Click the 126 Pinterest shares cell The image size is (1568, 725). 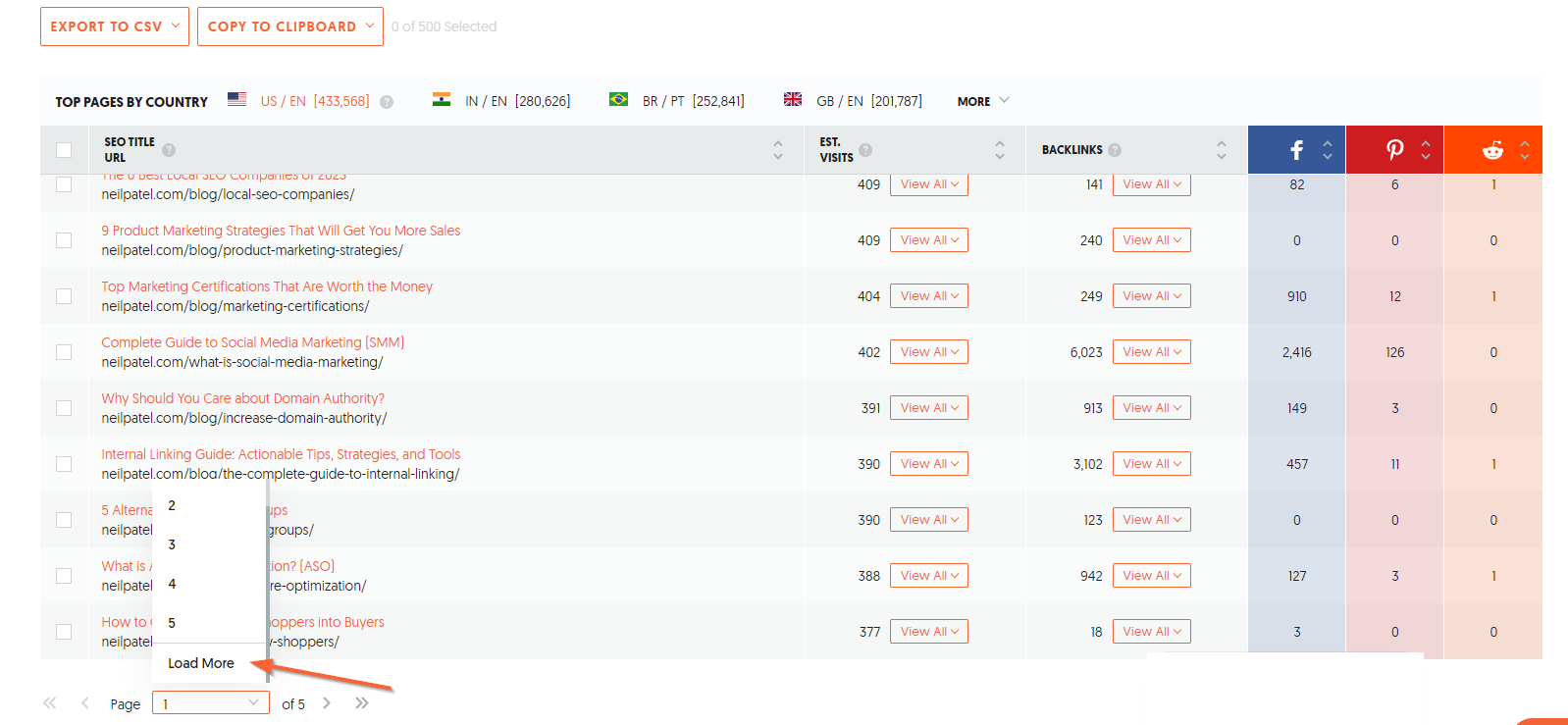pyautogui.click(x=1394, y=352)
